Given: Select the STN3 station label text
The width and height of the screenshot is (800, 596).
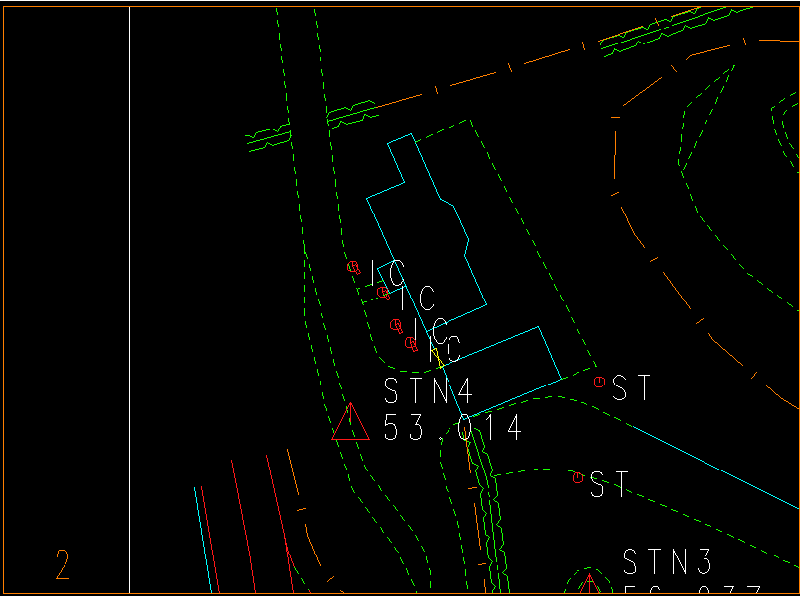Looking at the screenshot, I should (668, 562).
